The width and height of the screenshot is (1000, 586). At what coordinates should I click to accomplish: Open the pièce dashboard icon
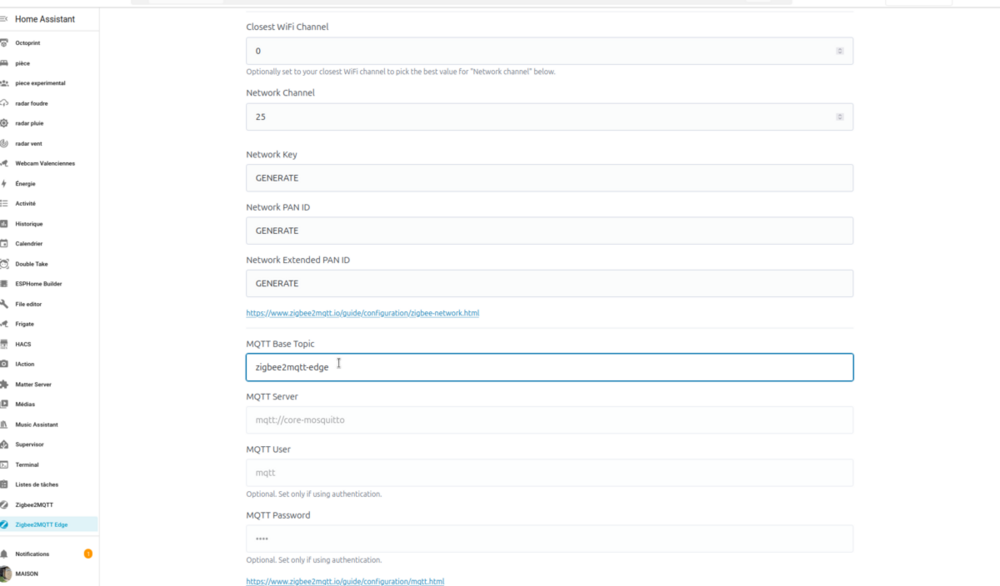4,63
